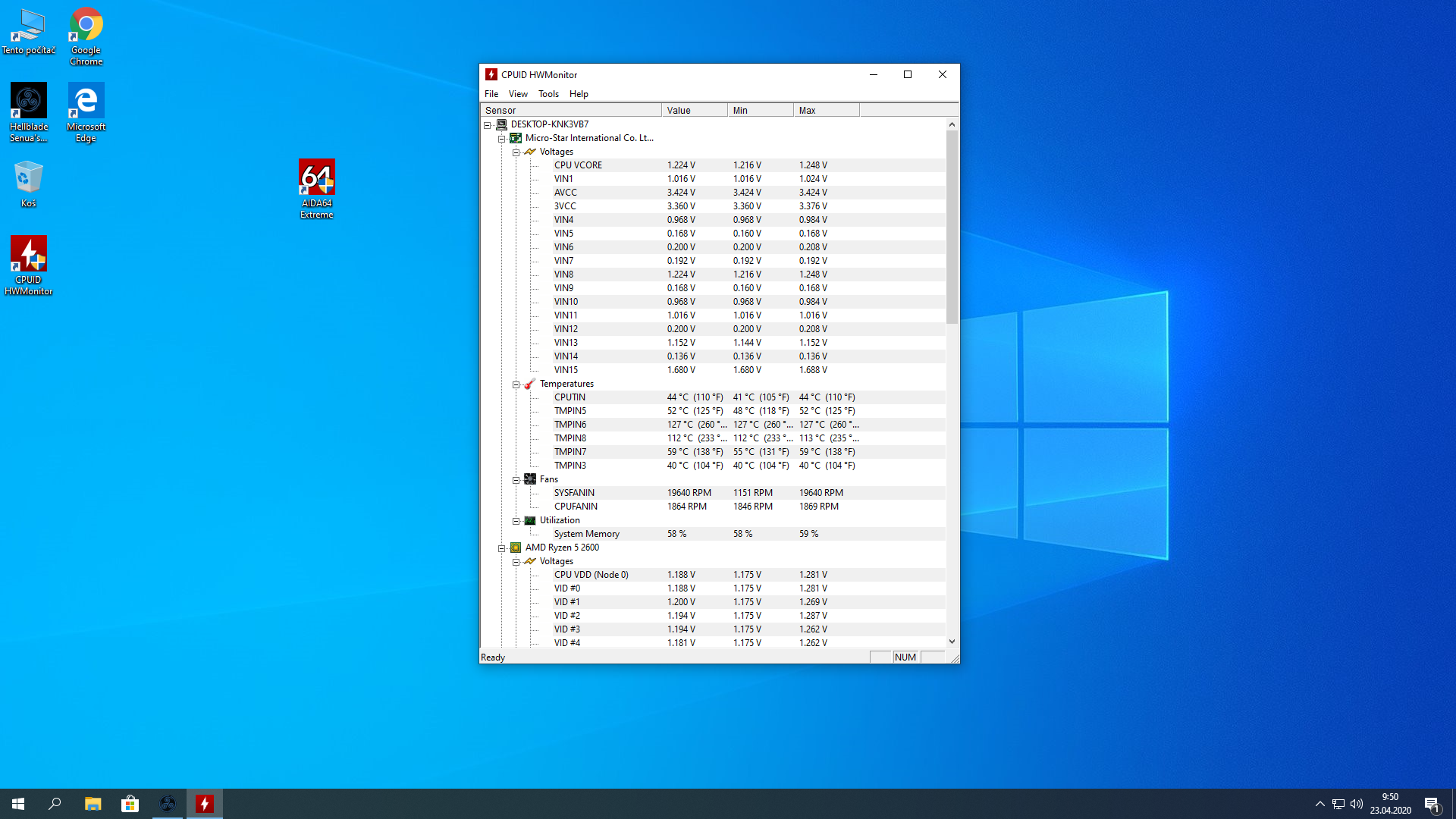Open the View menu
Image resolution: width=1456 pixels, height=819 pixels.
pos(518,94)
